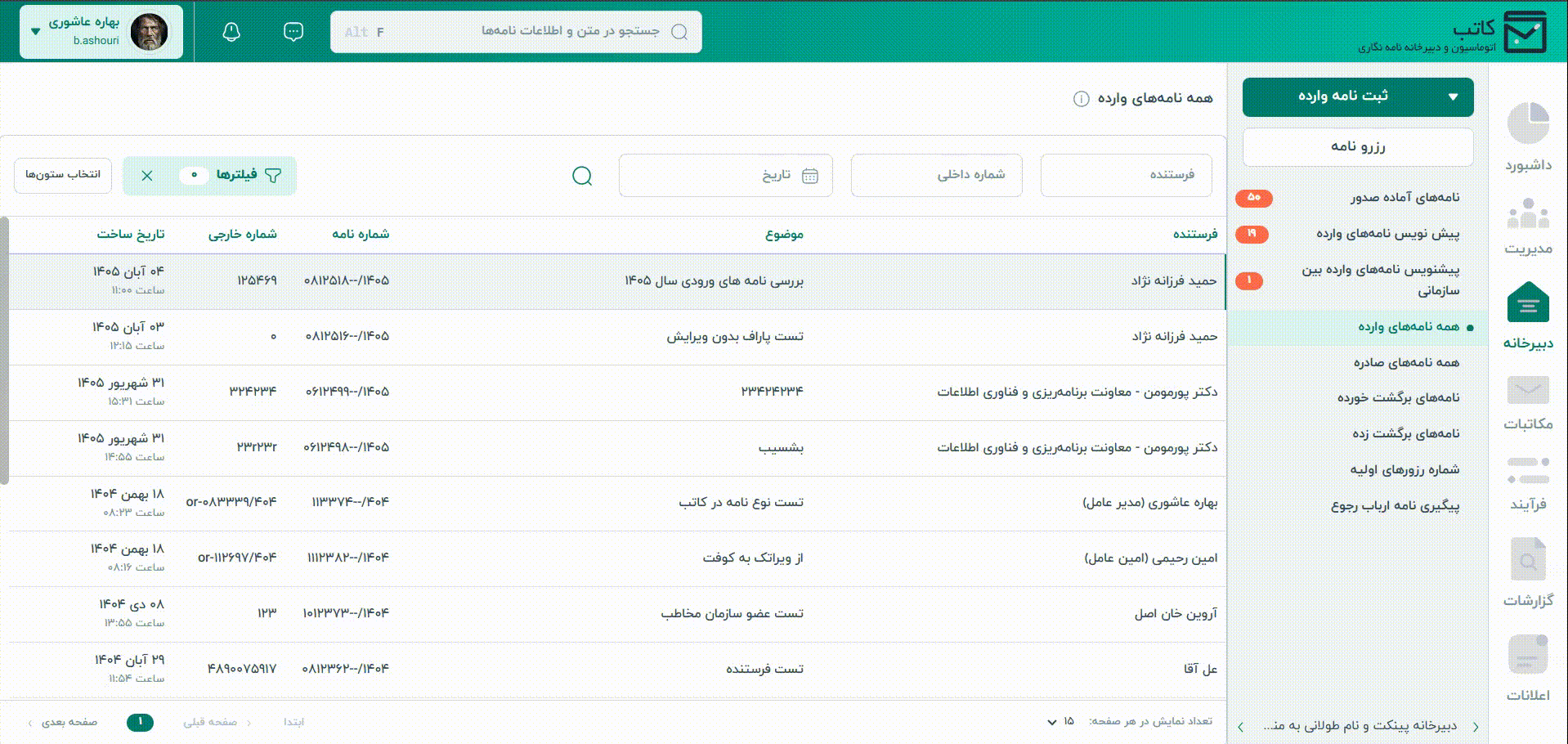Click the Kateb logo envelope icon
This screenshot has height=744, width=1568.
pyautogui.click(x=1525, y=33)
